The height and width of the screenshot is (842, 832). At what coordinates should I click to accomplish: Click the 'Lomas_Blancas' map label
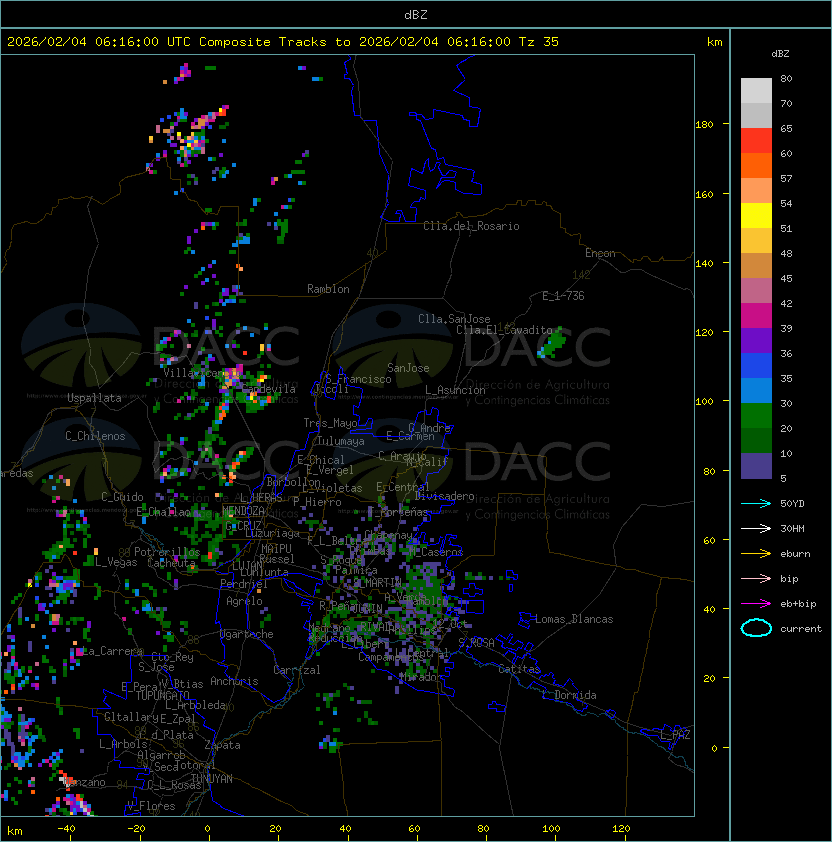click(x=574, y=619)
